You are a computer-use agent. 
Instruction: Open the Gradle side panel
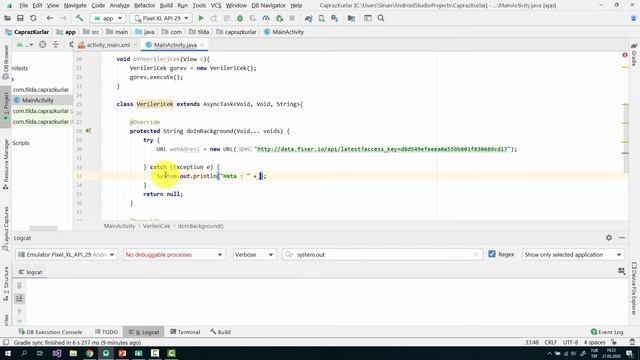click(x=634, y=56)
